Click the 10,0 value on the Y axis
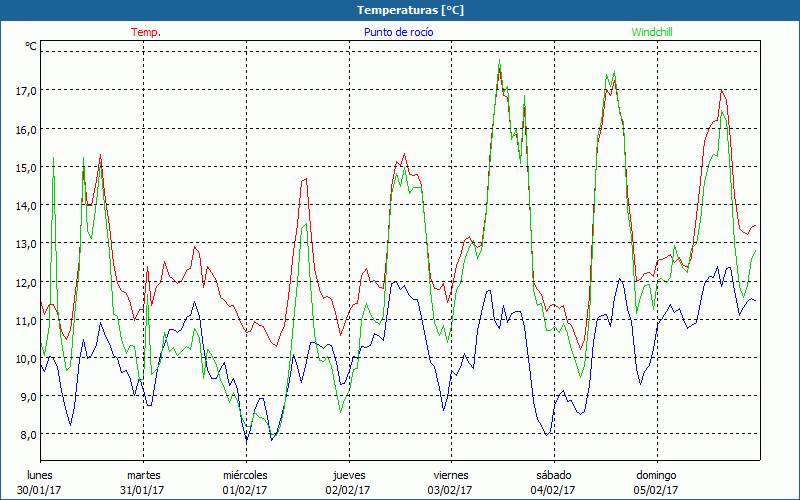 24,358
